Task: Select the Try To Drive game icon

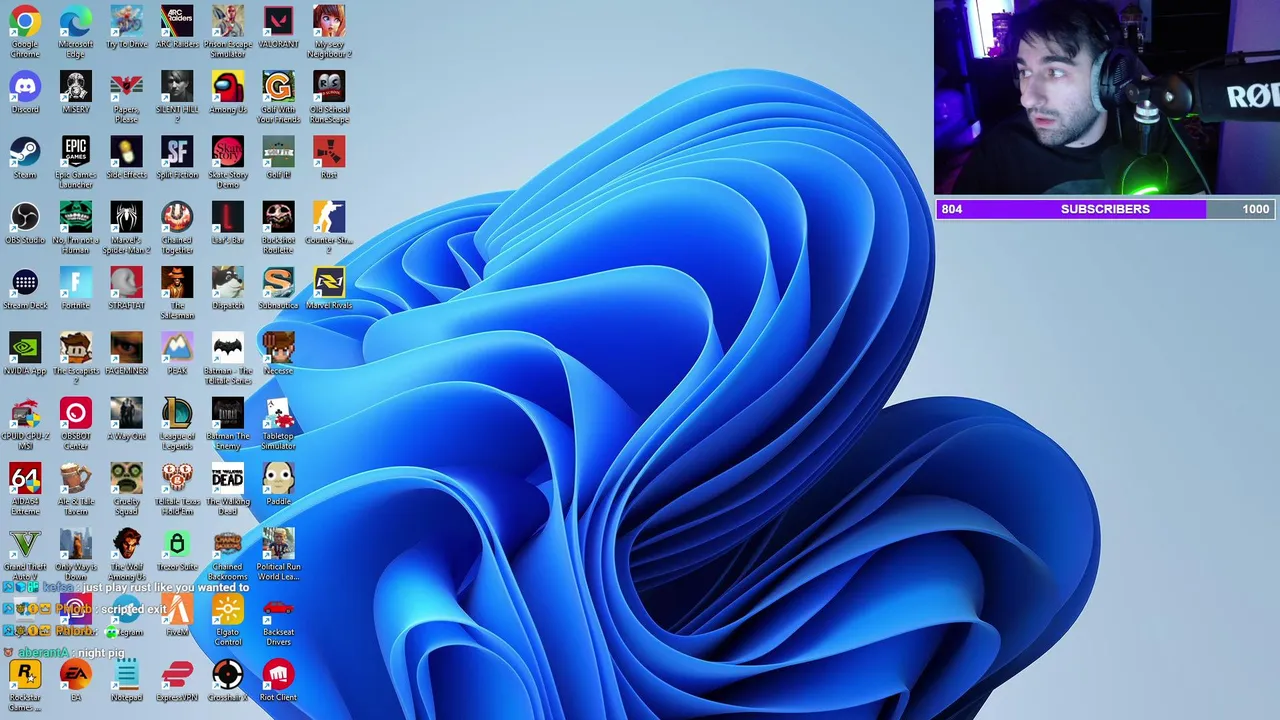Action: [x=126, y=21]
